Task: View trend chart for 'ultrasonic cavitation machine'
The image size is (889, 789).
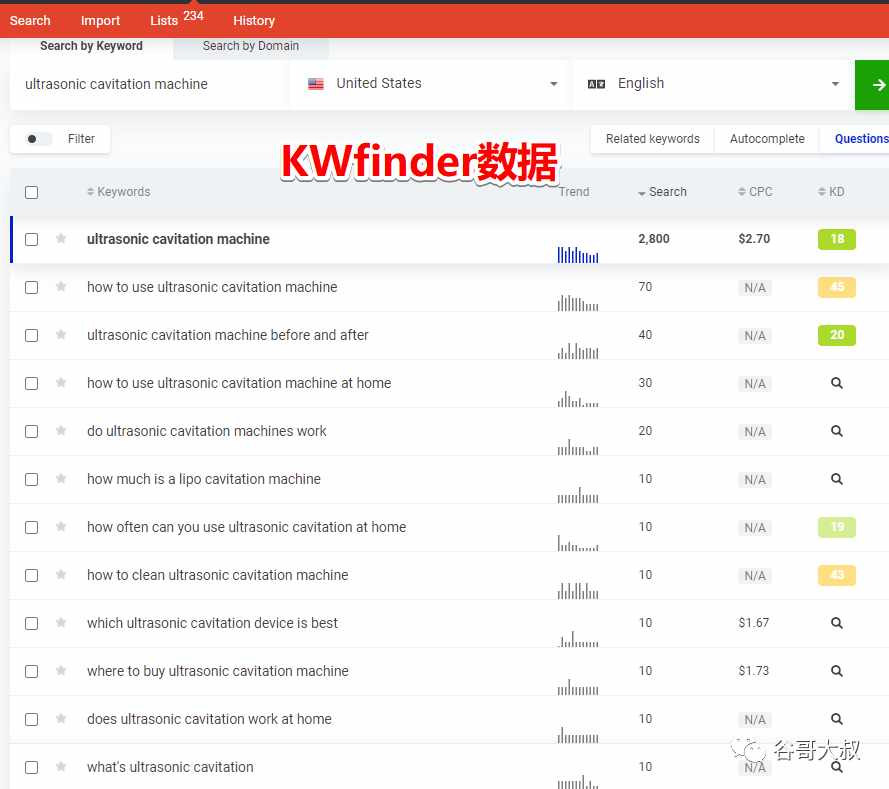Action: point(578,255)
